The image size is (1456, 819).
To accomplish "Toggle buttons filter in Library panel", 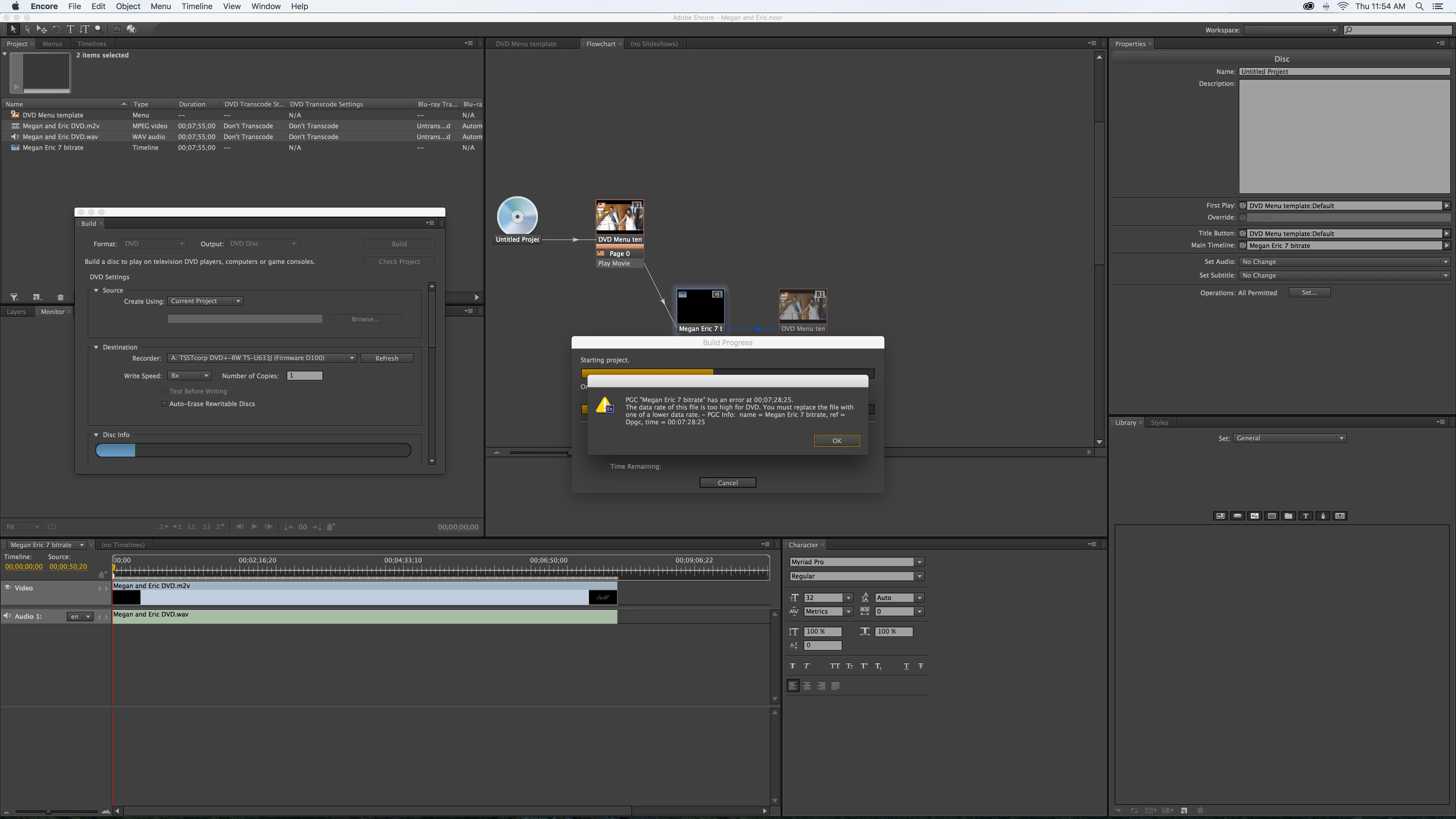I will point(1237,516).
